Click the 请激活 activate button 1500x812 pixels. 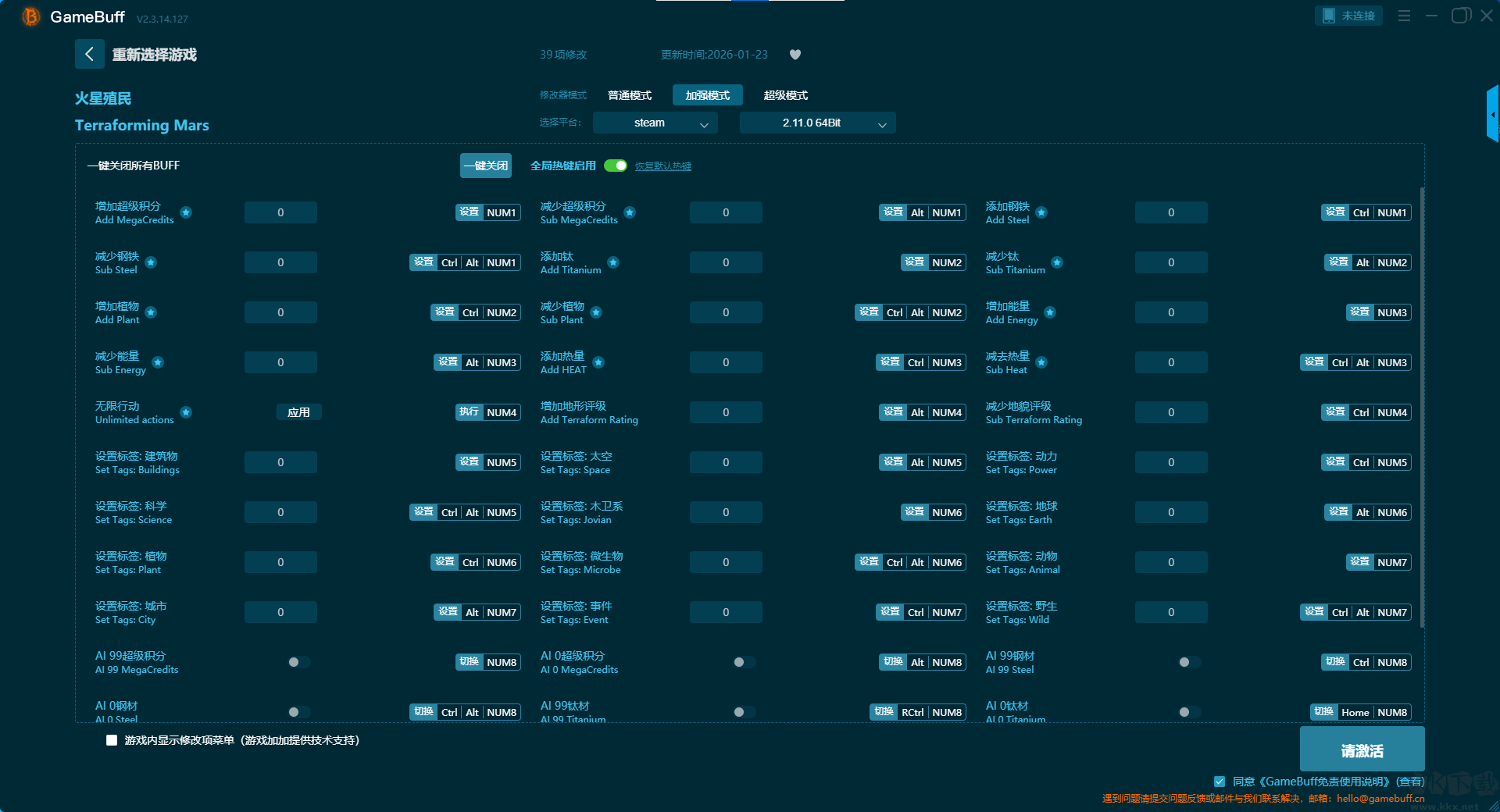tap(1362, 750)
